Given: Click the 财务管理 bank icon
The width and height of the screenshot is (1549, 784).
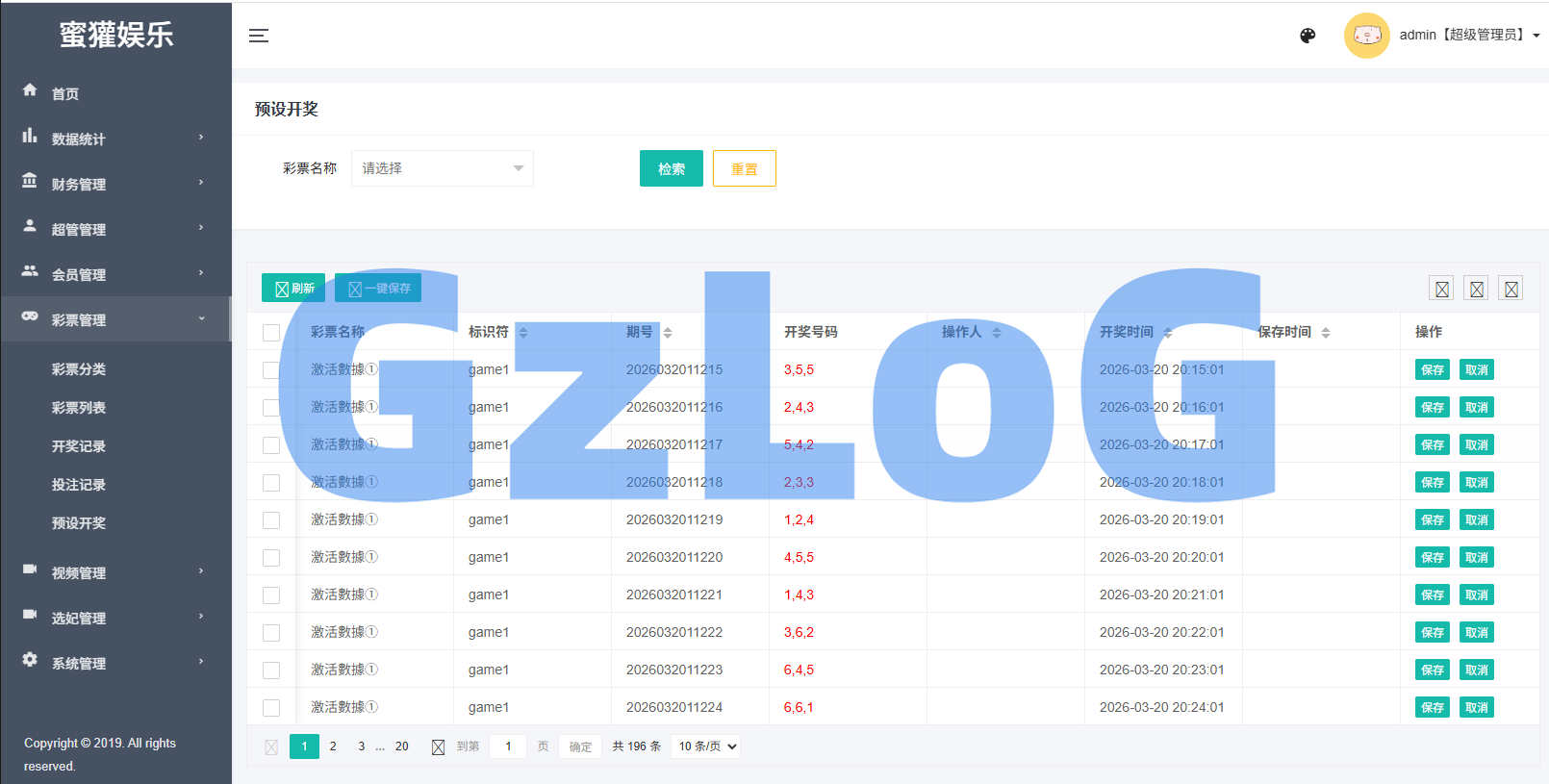Looking at the screenshot, I should tap(30, 181).
